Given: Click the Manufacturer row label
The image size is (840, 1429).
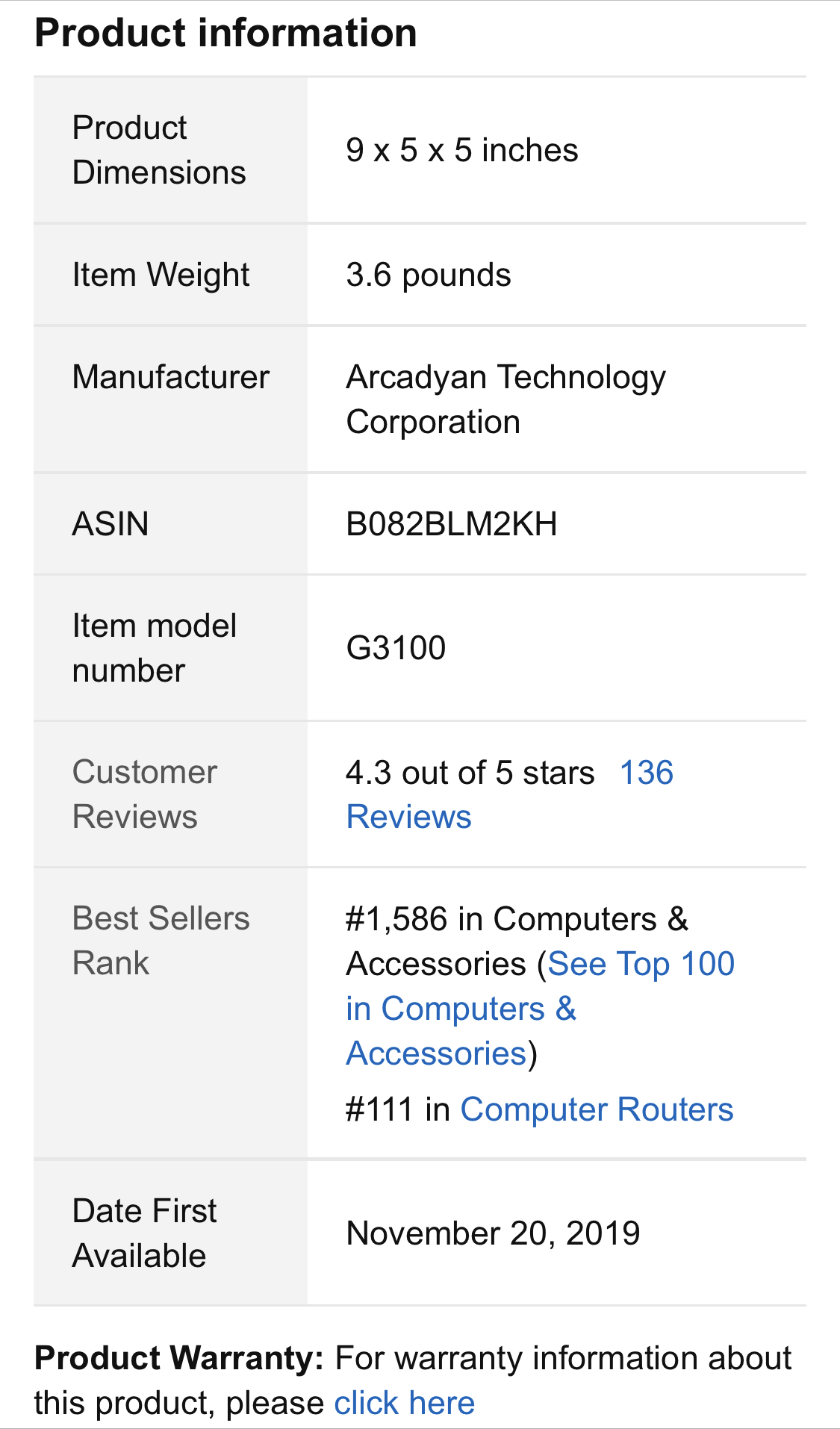Looking at the screenshot, I should pos(170,377).
